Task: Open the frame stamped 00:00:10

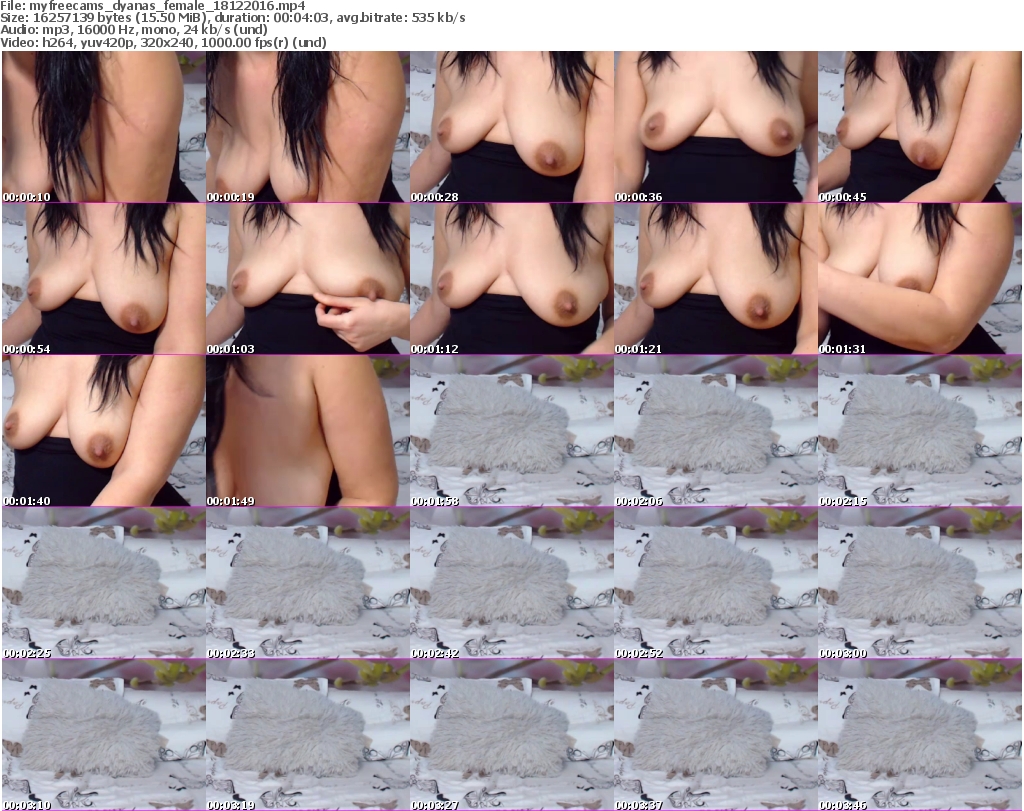Action: tap(104, 127)
